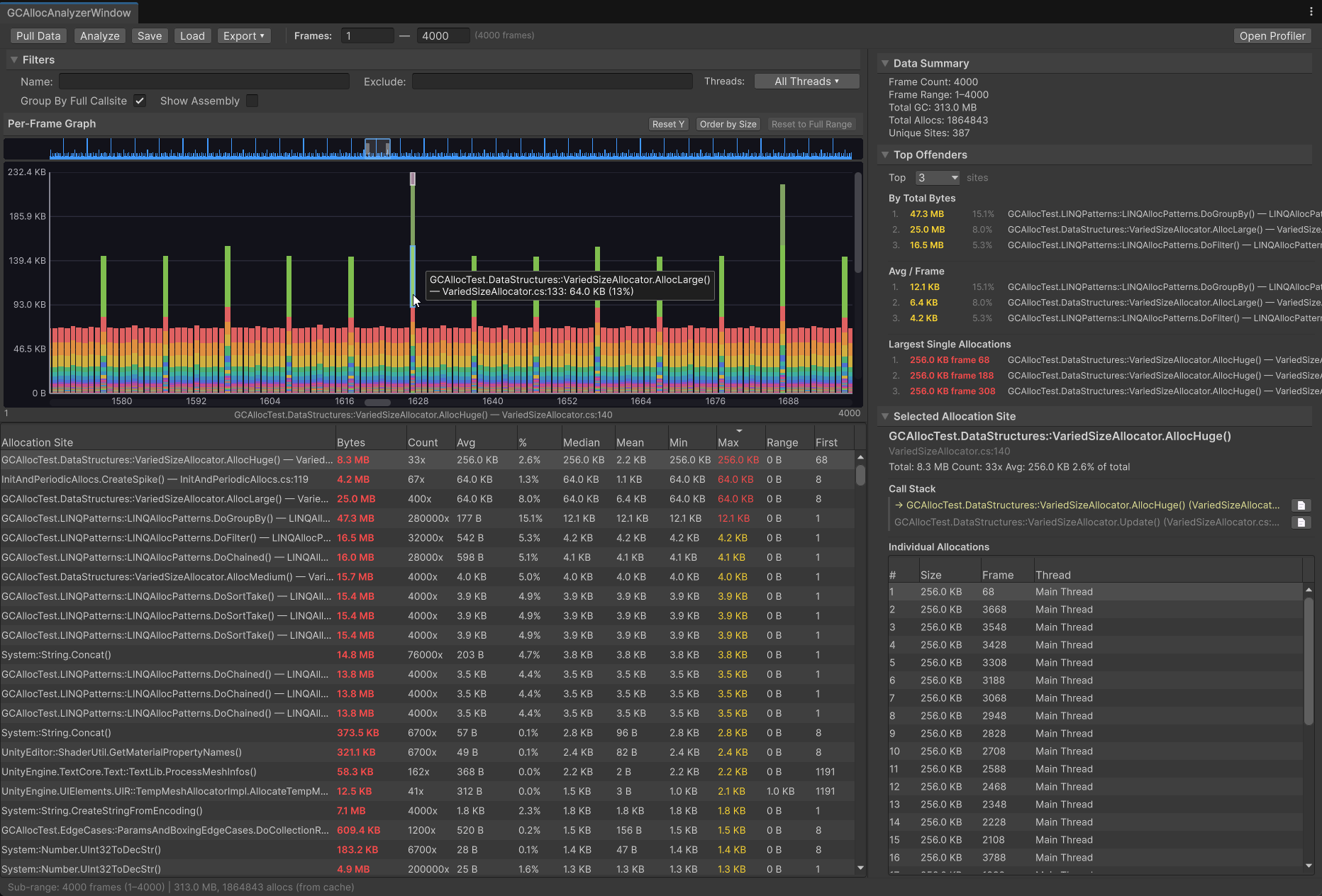Click the allocation table scroll-up arrow

point(860,457)
